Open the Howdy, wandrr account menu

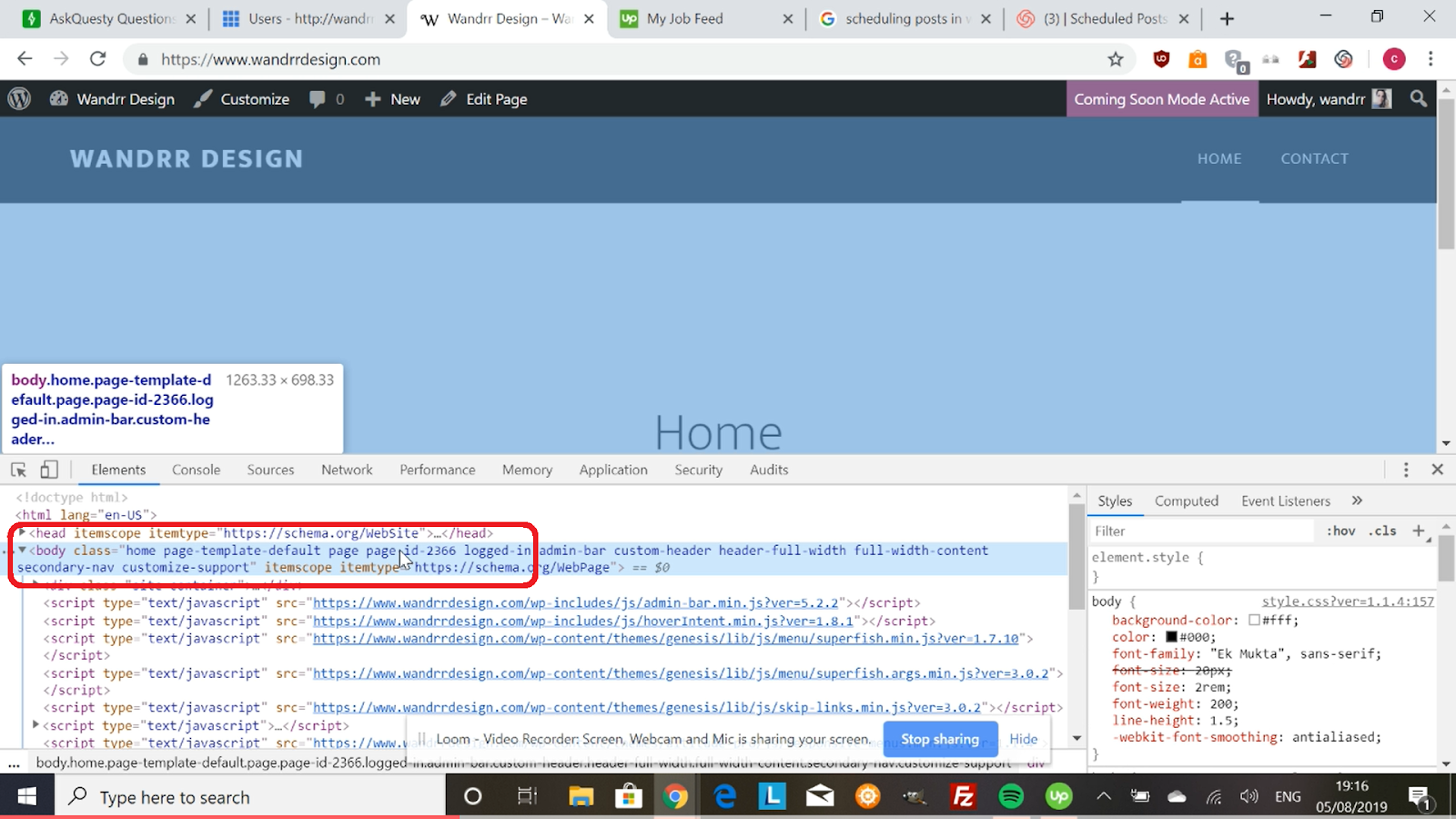click(1329, 99)
